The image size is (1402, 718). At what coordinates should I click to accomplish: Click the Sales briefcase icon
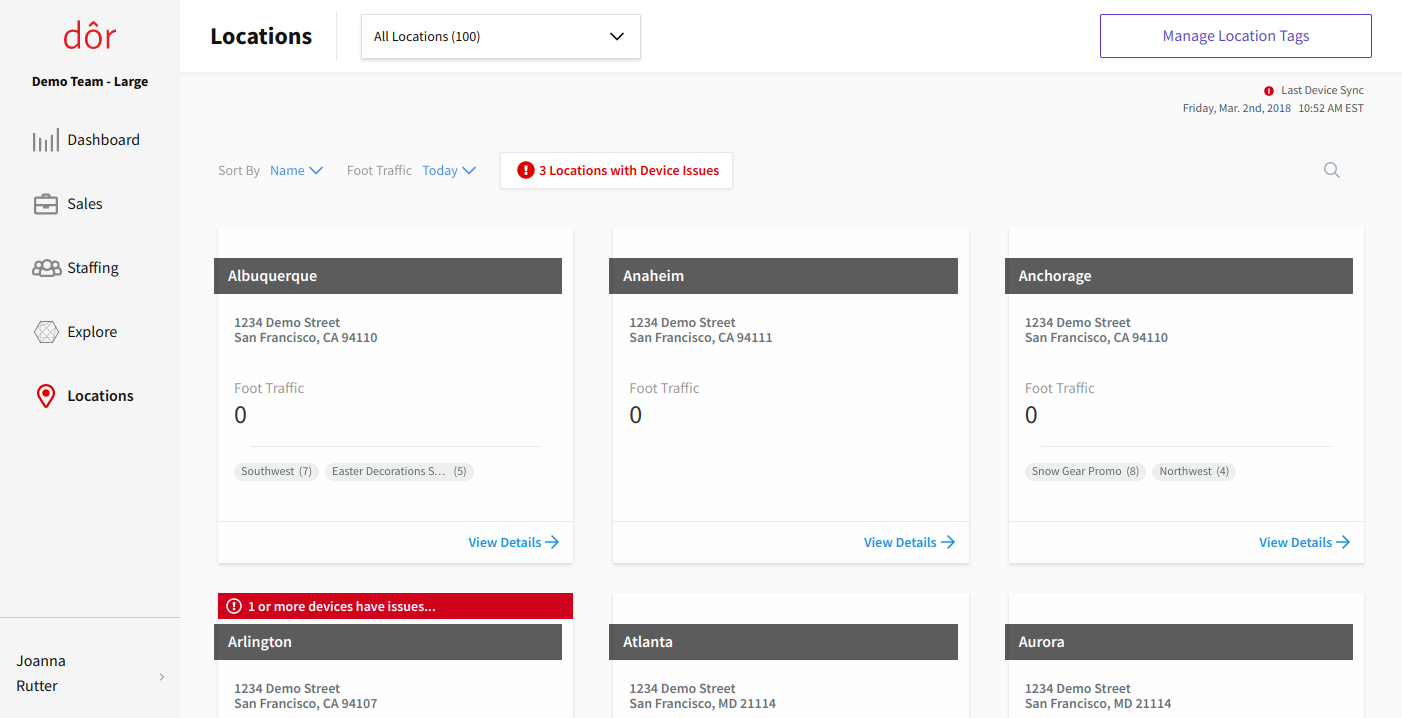click(x=46, y=204)
